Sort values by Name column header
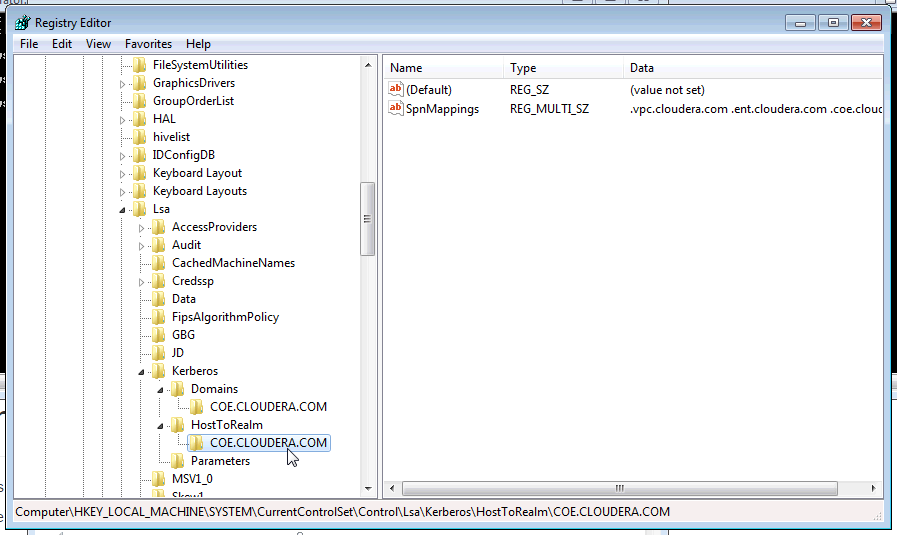Screen dimensions: 897x535 coord(444,68)
